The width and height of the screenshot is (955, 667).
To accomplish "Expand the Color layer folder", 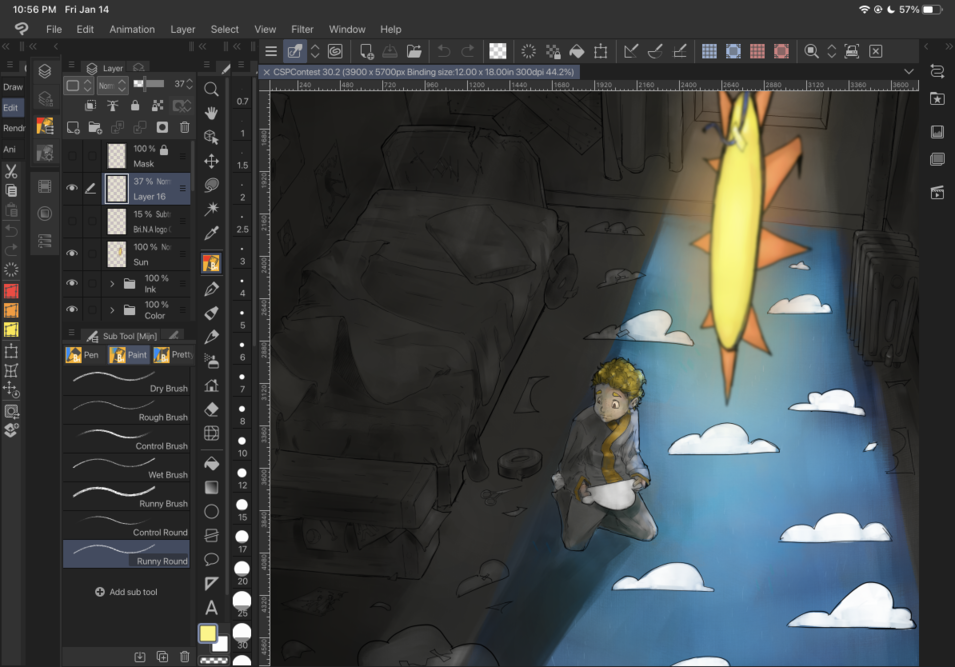I will coord(114,308).
